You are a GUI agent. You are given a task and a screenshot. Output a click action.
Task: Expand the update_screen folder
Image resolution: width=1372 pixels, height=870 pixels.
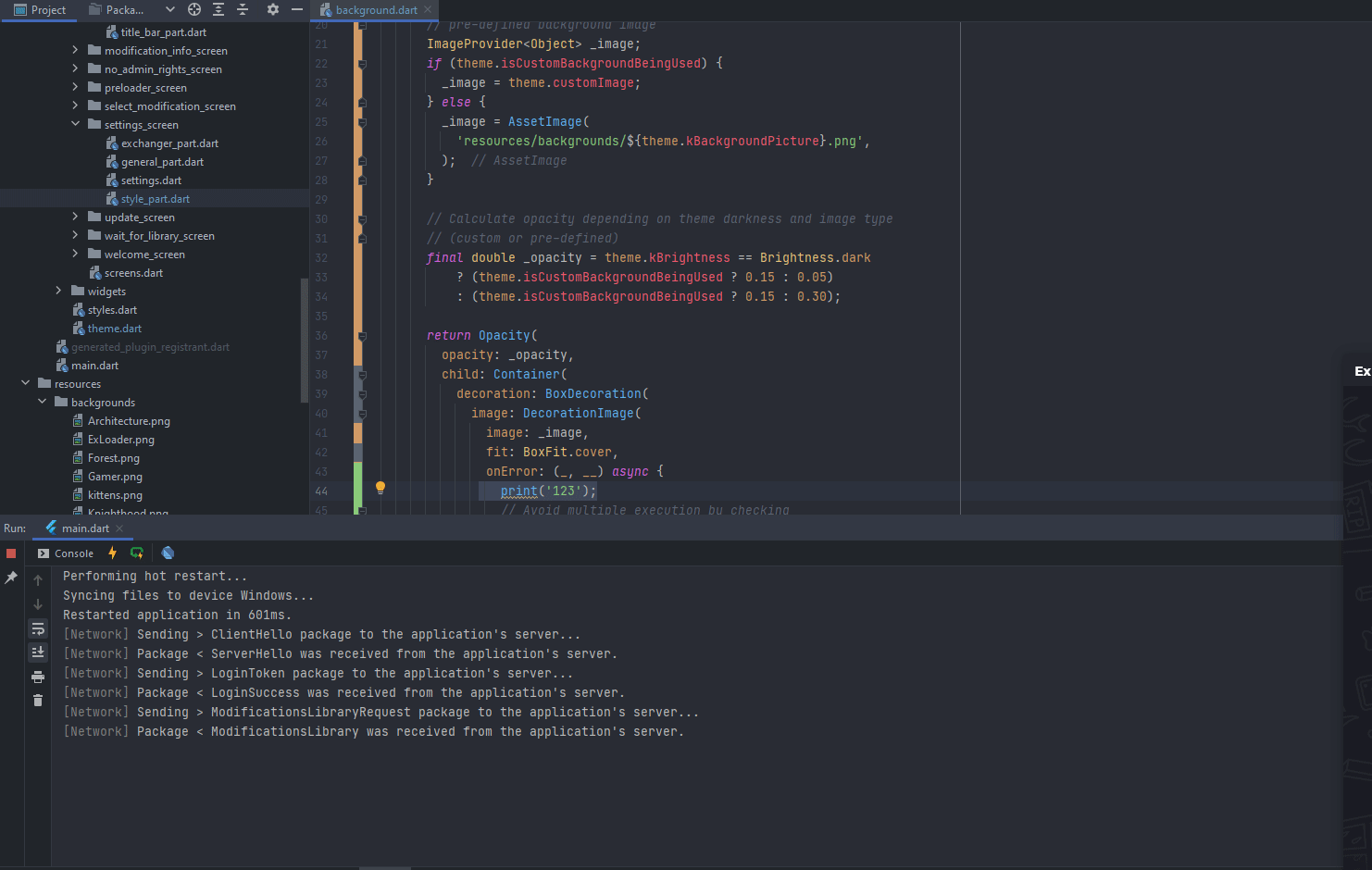point(75,217)
